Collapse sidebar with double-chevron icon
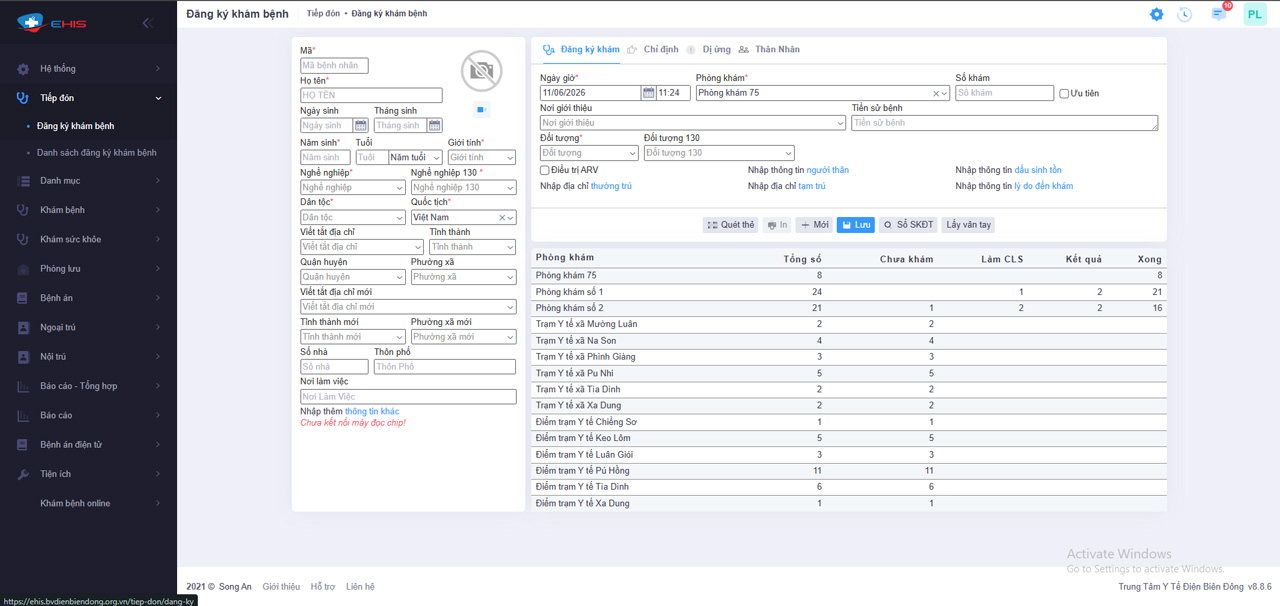 [147, 22]
